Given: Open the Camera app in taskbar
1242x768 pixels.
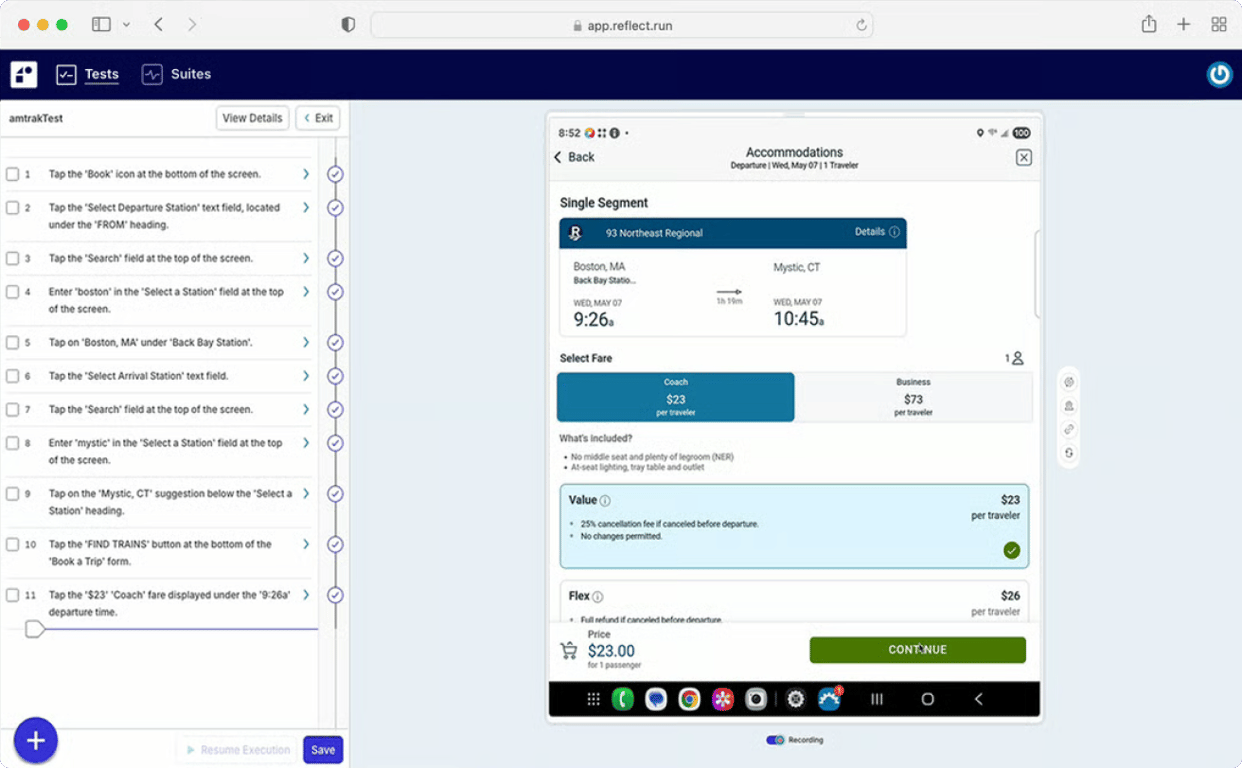Looking at the screenshot, I should pos(756,700).
